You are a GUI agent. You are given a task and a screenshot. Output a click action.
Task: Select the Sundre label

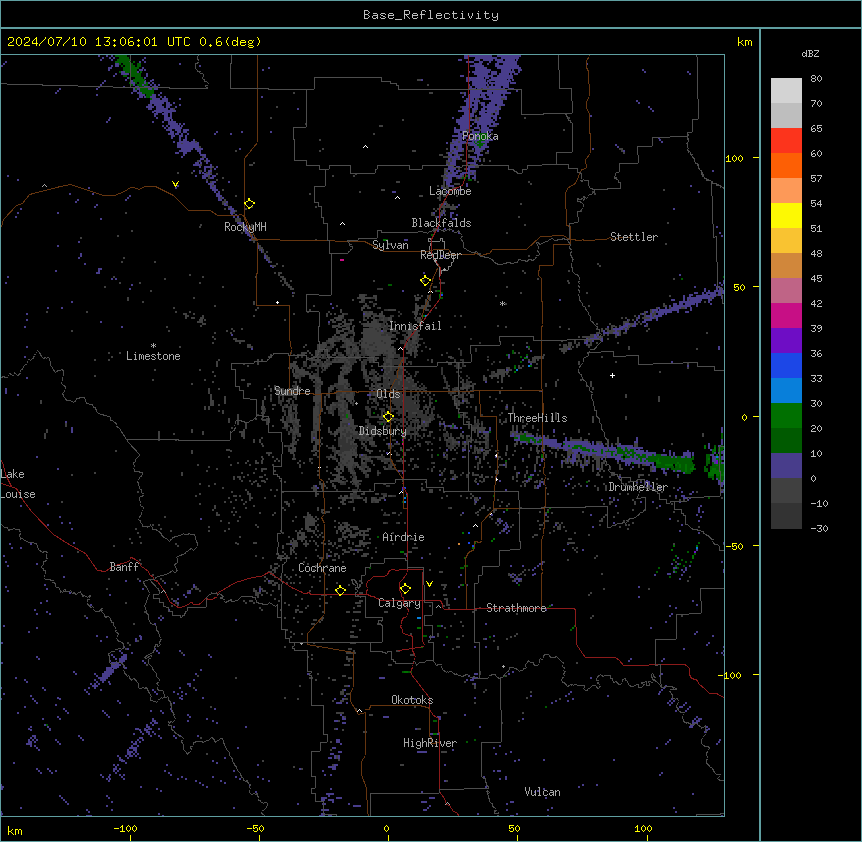[x=292, y=391]
